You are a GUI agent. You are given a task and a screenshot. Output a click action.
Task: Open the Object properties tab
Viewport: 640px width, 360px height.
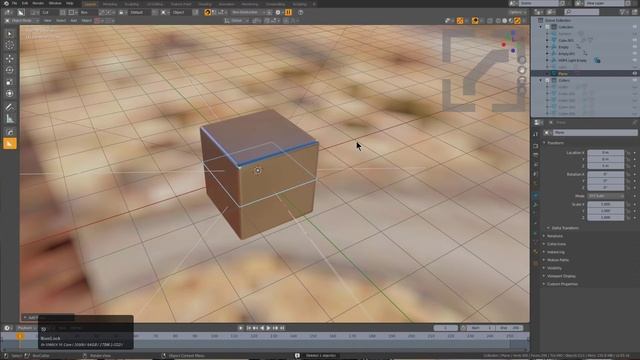click(x=536, y=195)
